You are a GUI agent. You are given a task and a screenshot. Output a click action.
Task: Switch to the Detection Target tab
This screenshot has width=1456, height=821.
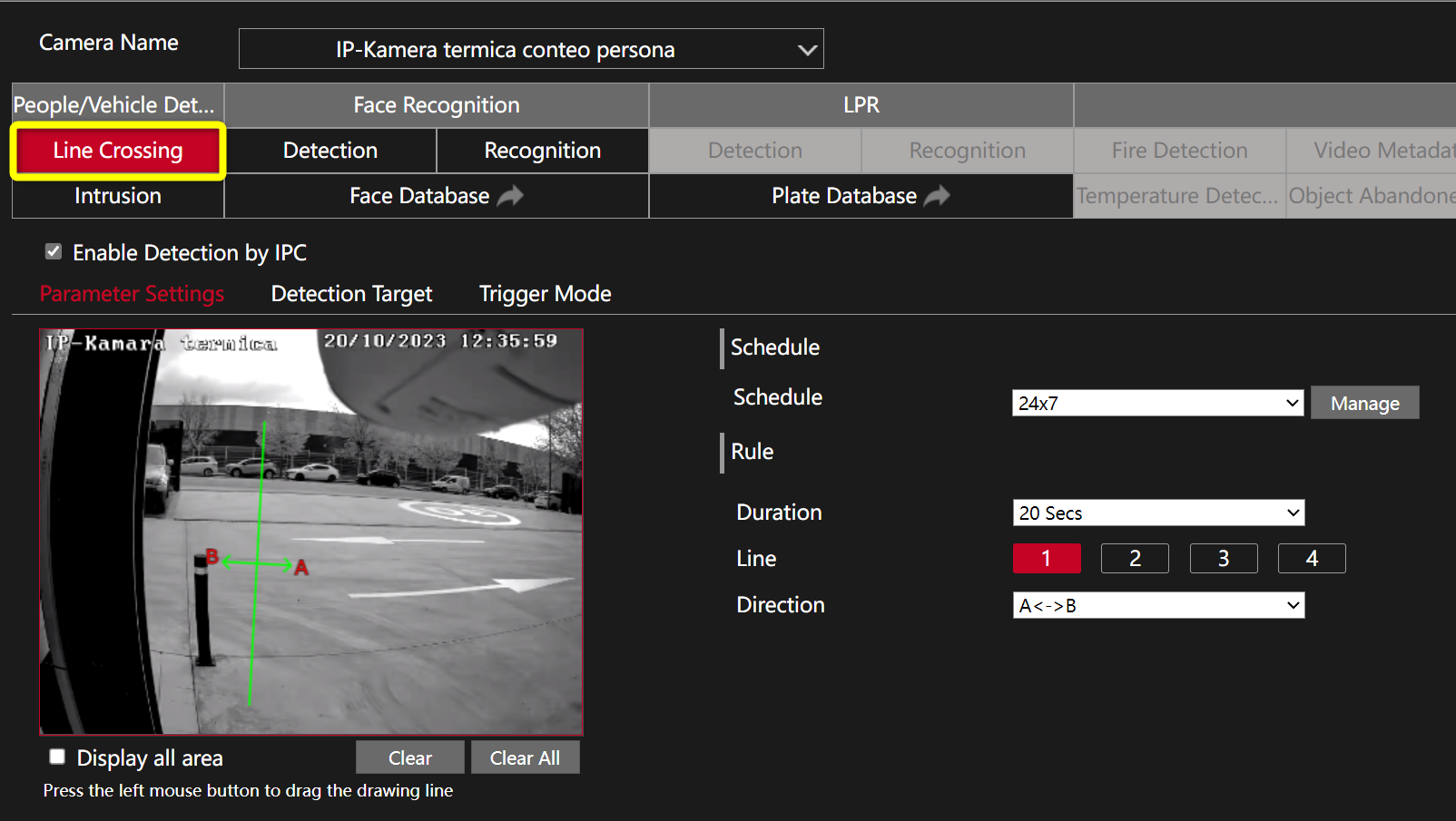point(351,294)
